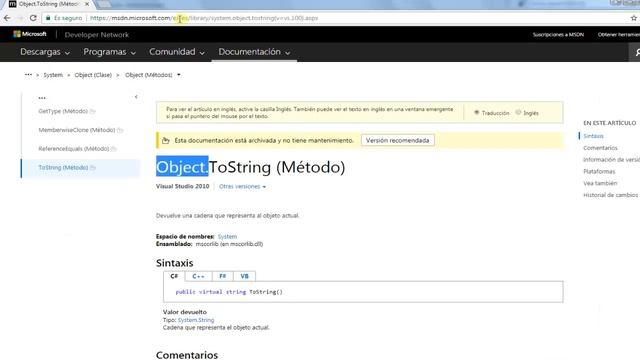Click the forward navigation arrow

pos(20,18)
